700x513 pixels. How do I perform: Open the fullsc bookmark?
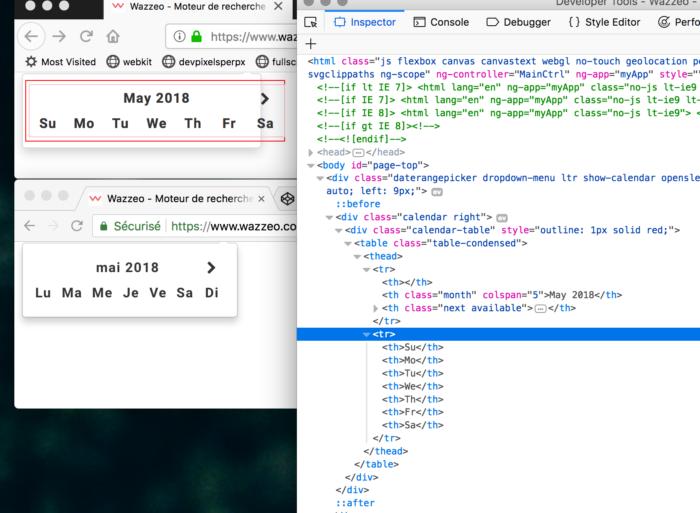[276, 62]
